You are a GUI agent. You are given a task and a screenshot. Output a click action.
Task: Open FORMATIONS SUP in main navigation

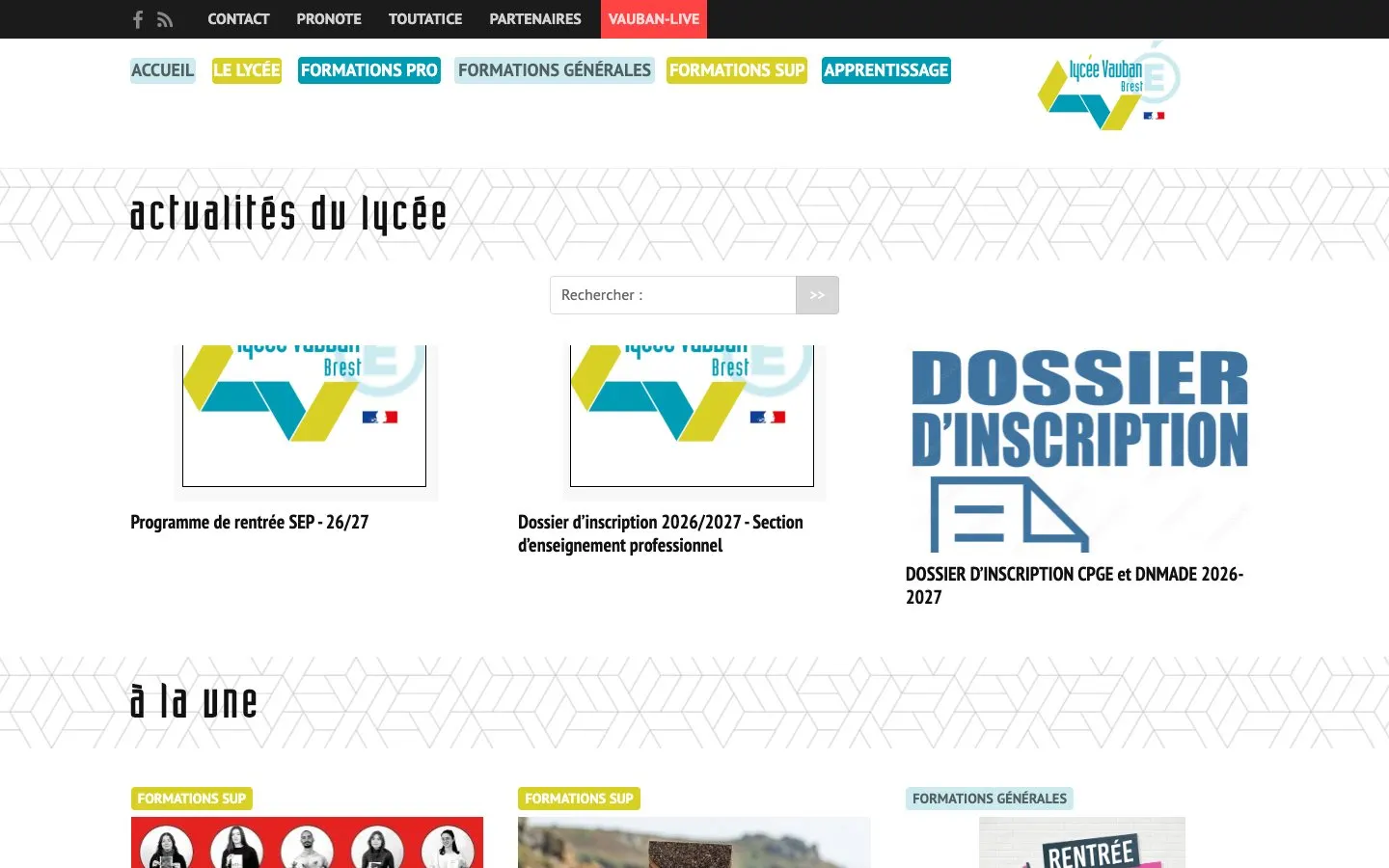737,70
